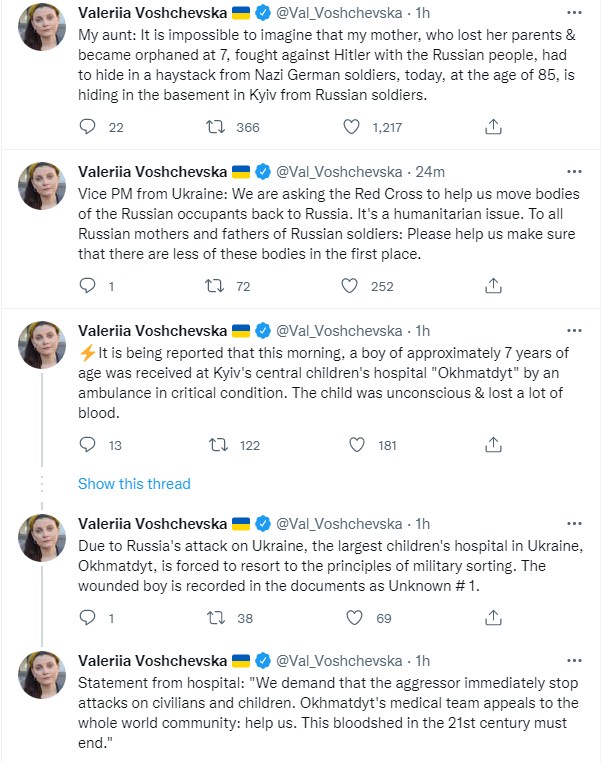
Task: Click the 'Show this thread' link
Action: coord(134,484)
